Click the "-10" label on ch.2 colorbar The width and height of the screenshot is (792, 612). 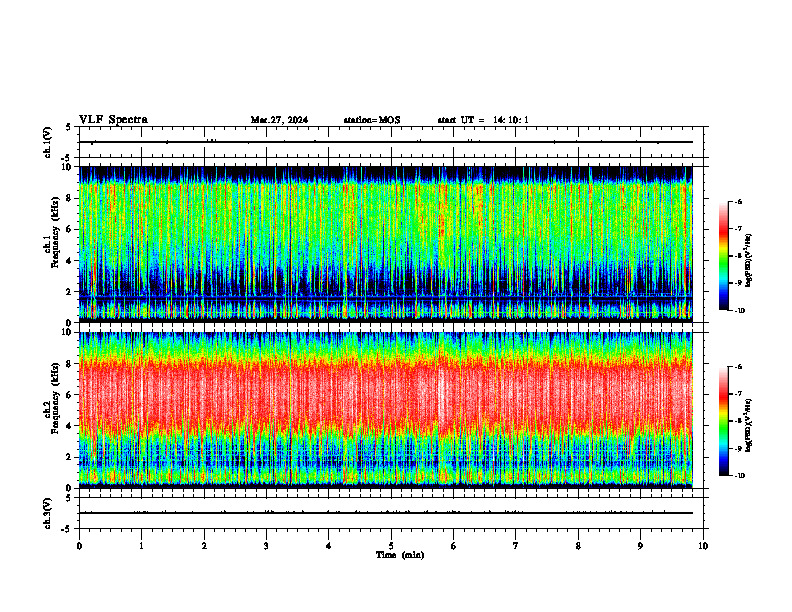739,476
